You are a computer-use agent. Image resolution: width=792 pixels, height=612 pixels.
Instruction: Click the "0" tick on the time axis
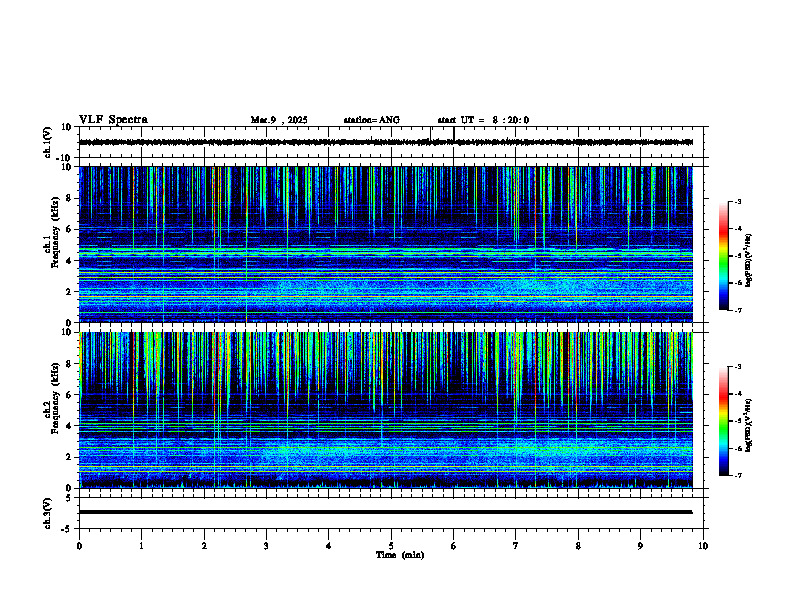79,546
